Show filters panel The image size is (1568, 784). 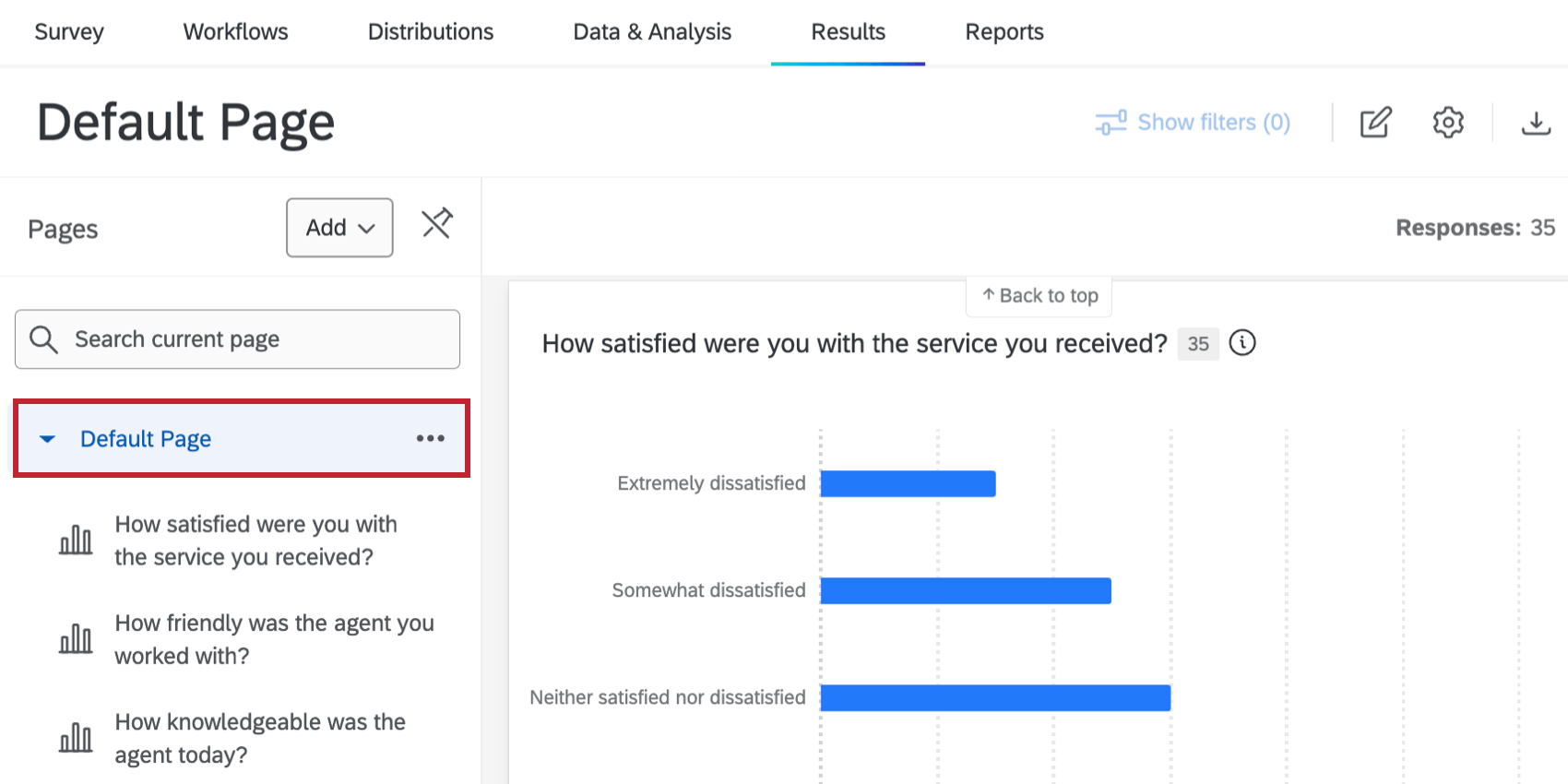(x=1193, y=123)
